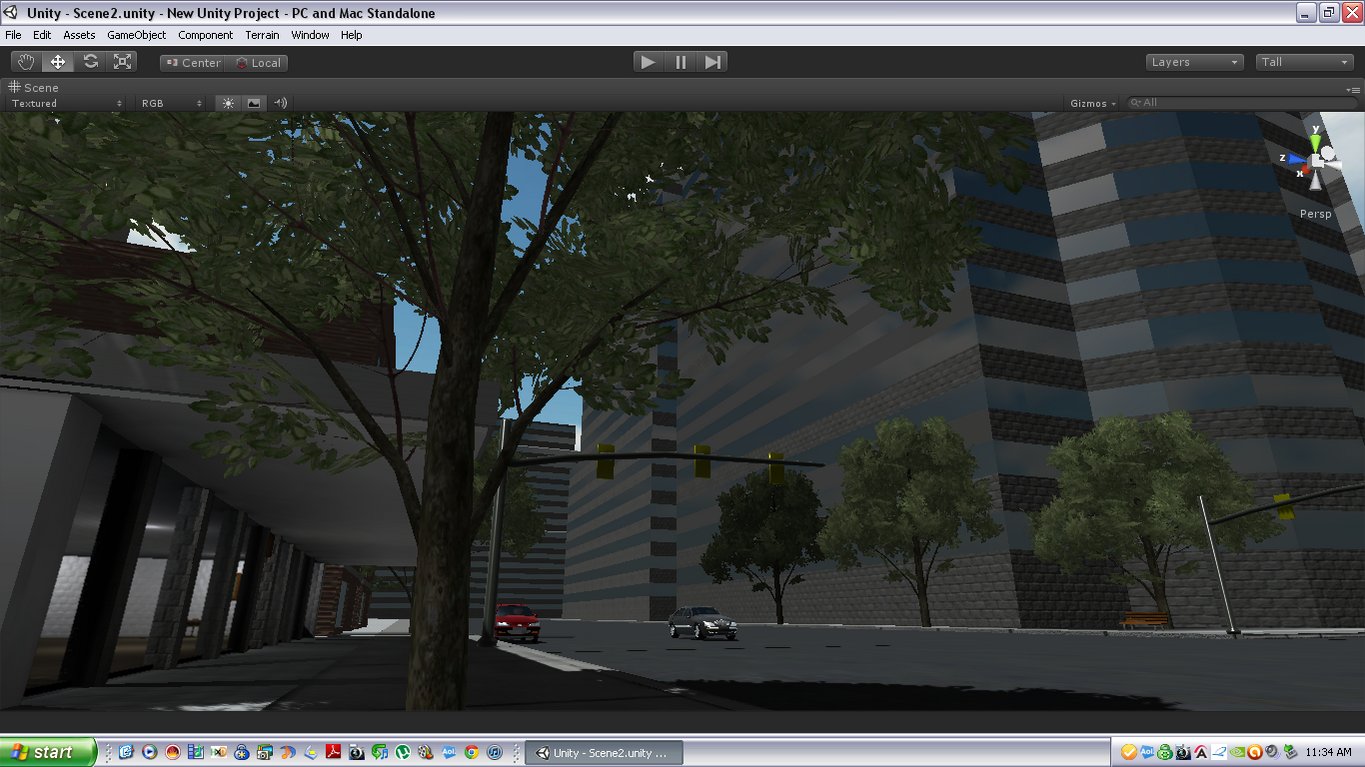Screen dimensions: 1365x767
Task: Select the Move tool
Action: tap(57, 61)
